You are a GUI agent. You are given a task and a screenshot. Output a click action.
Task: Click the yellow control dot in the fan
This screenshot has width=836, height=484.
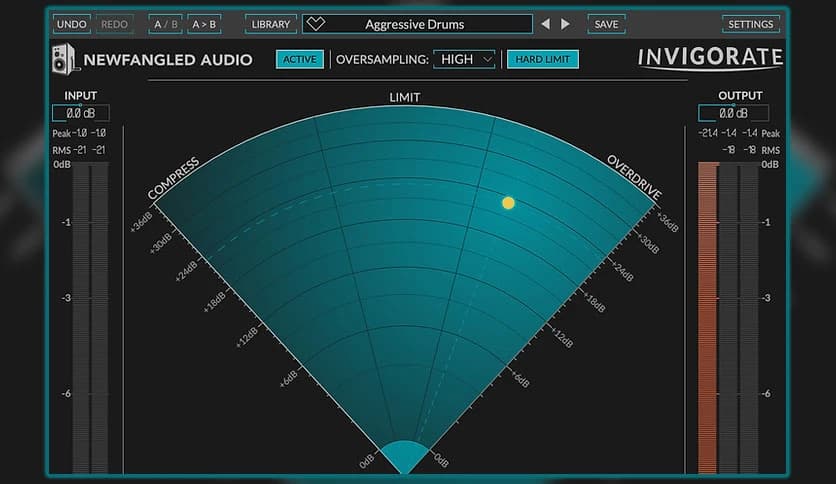[508, 203]
